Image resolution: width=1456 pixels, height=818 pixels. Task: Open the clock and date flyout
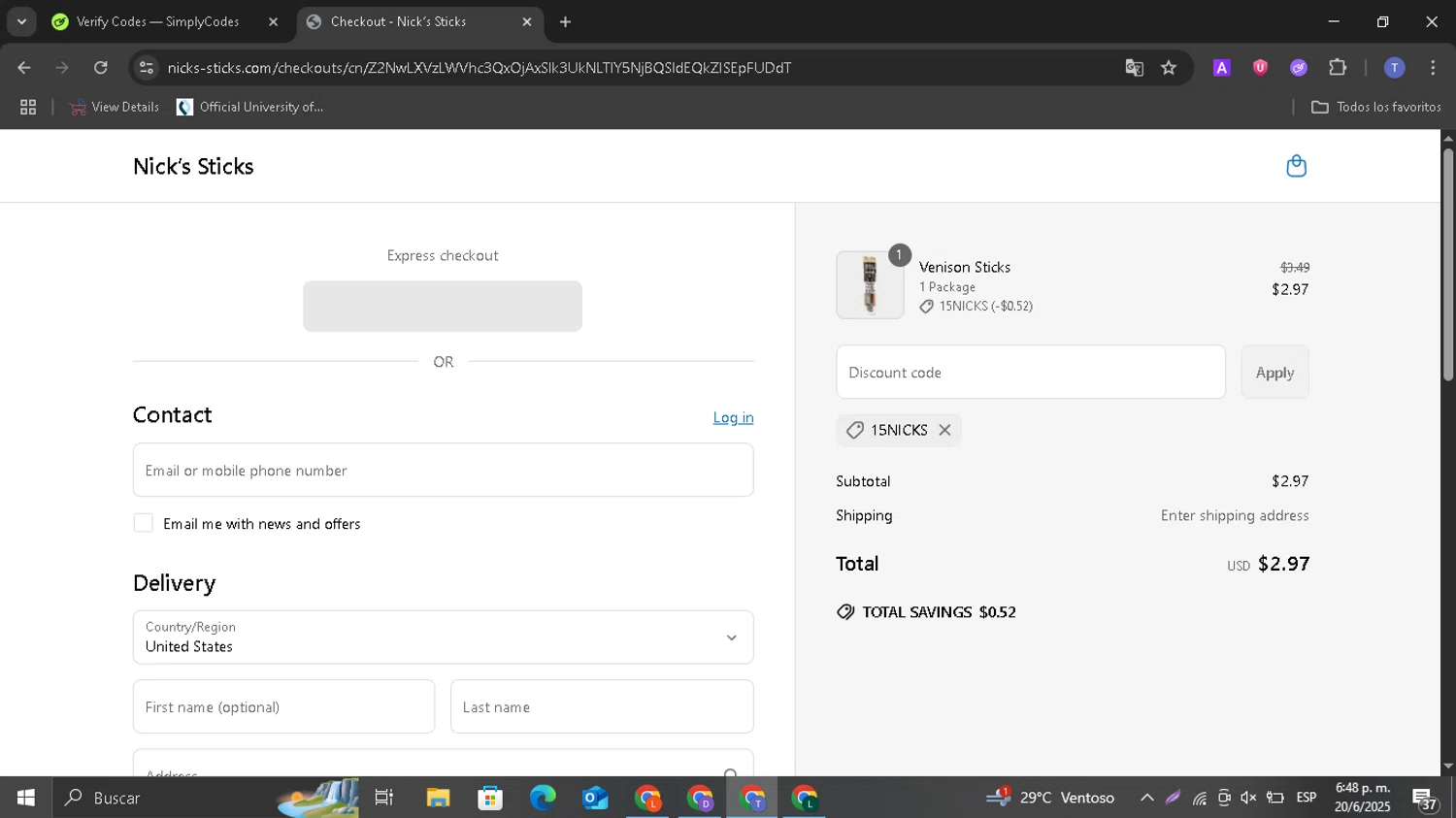(1362, 798)
